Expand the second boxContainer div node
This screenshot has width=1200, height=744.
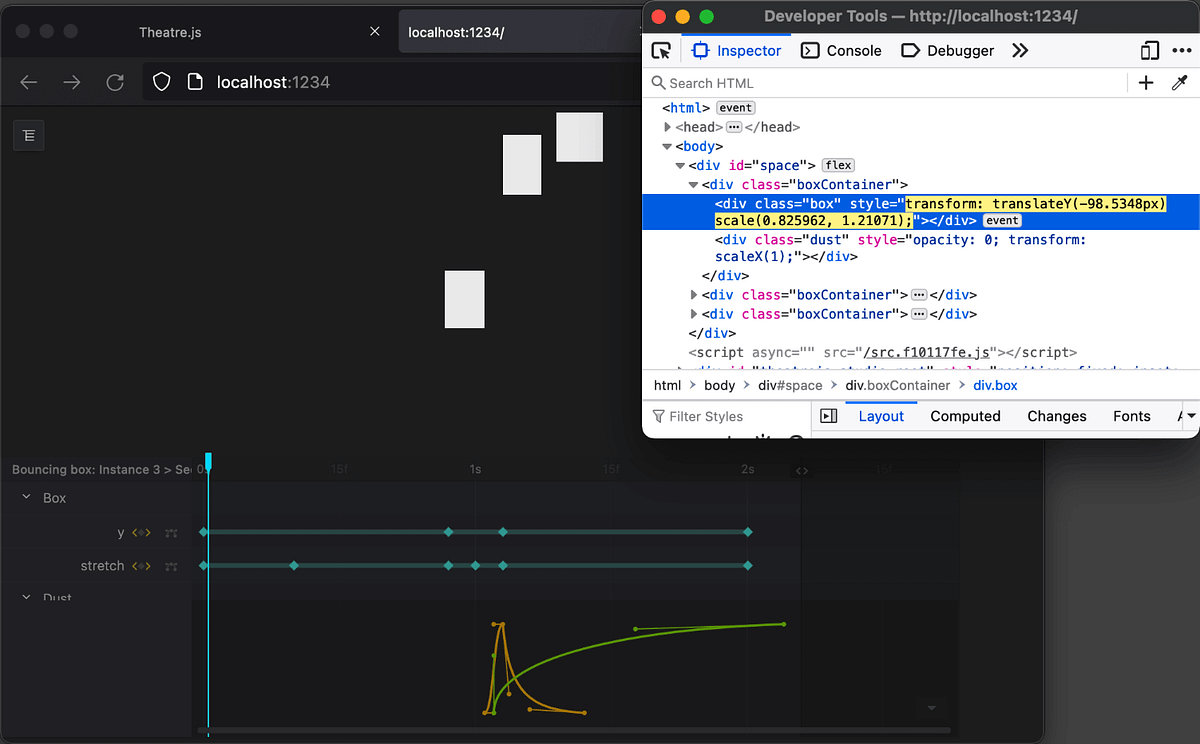tap(694, 294)
